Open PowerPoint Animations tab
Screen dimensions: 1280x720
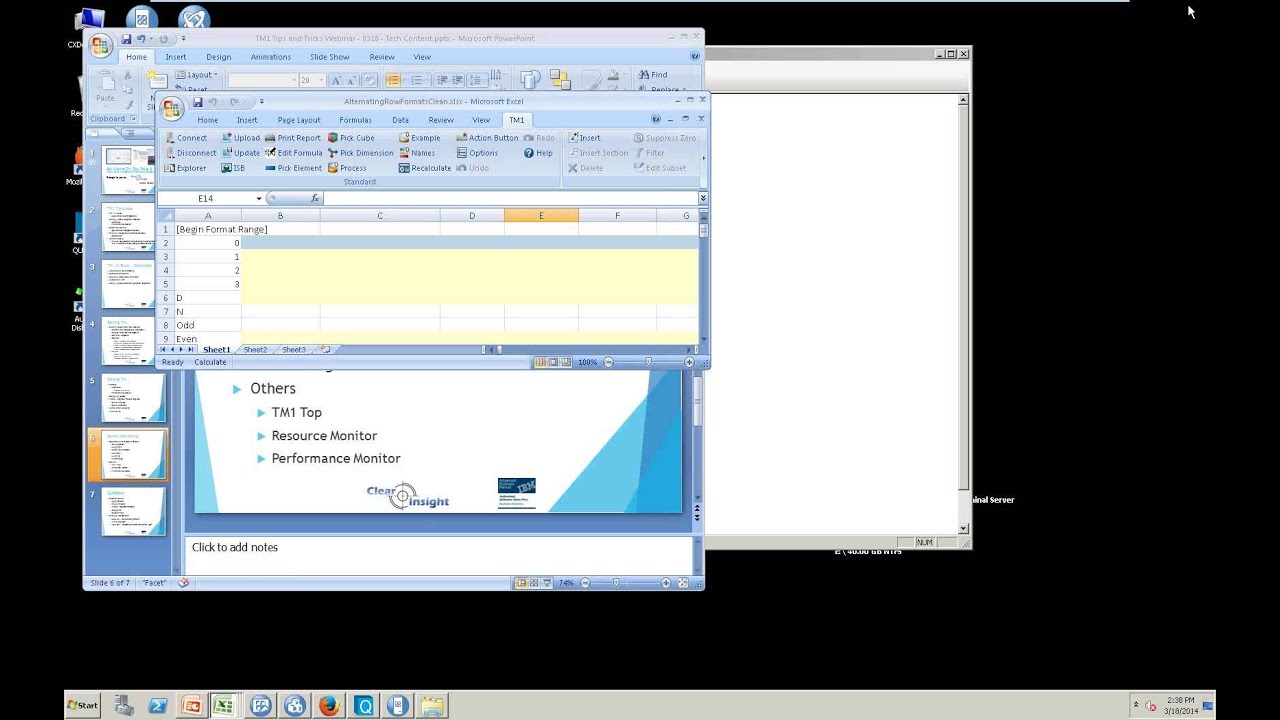pyautogui.click(x=270, y=57)
